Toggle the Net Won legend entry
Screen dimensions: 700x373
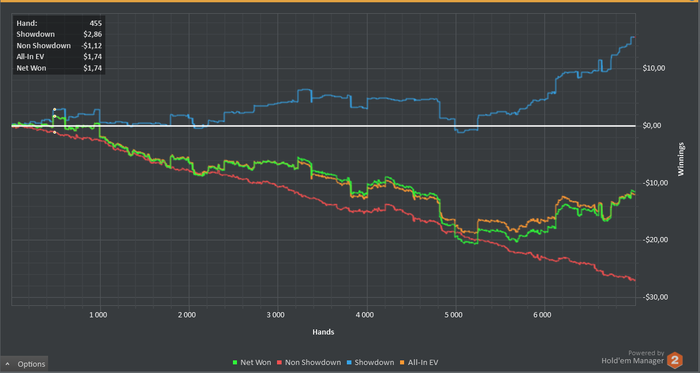[x=252, y=362]
